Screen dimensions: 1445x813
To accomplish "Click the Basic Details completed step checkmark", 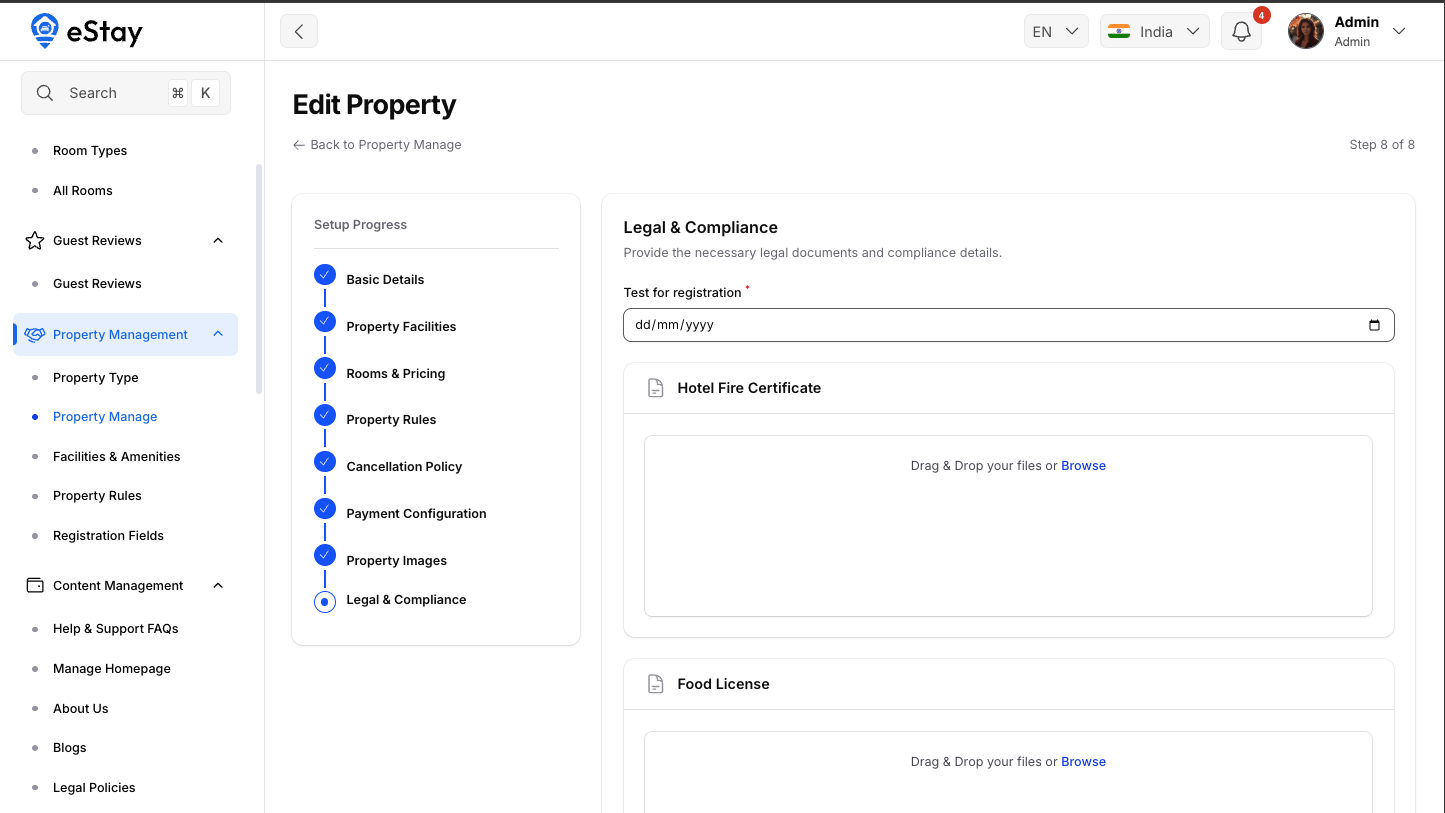I will 325,275.
